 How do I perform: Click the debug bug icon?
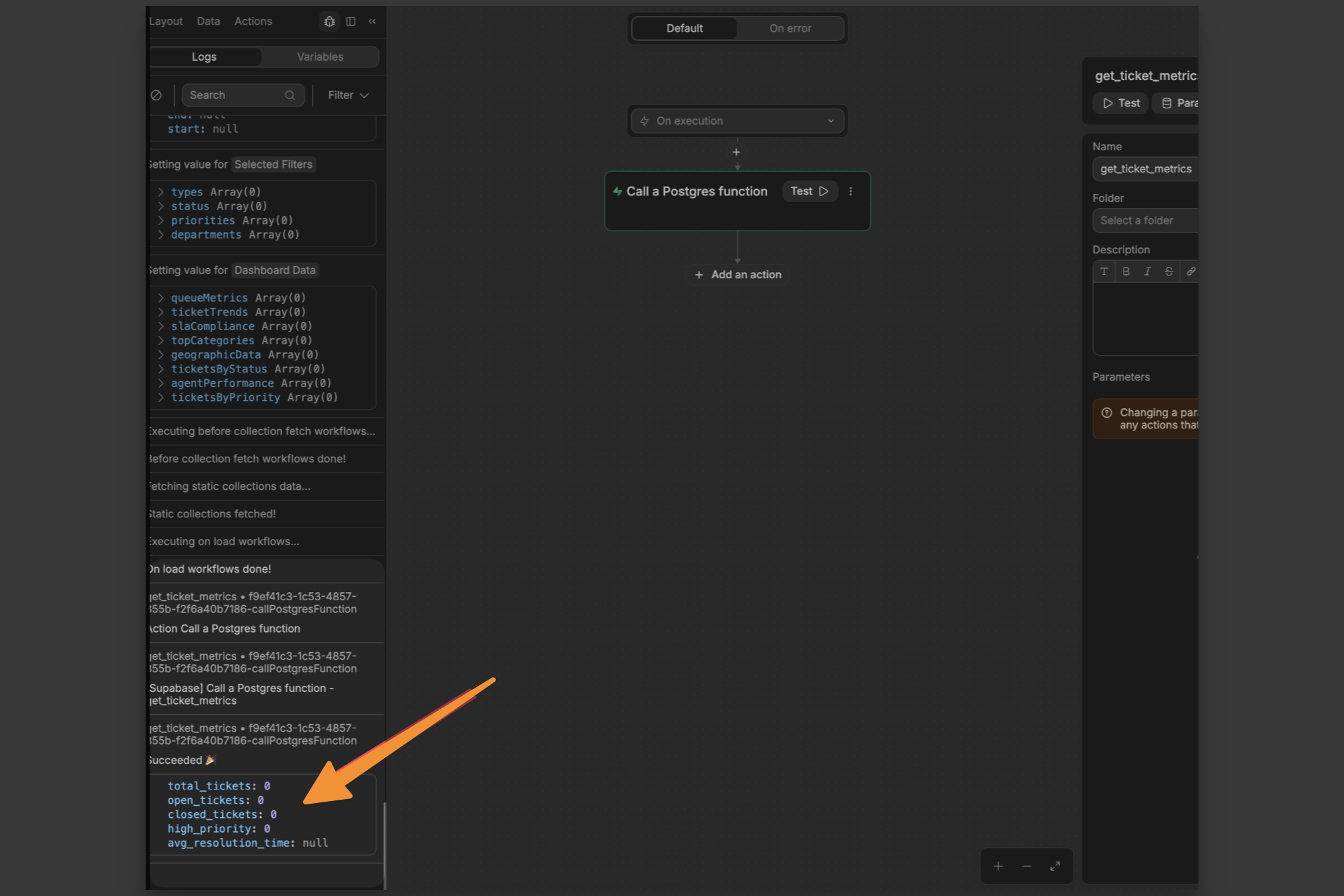tap(329, 22)
